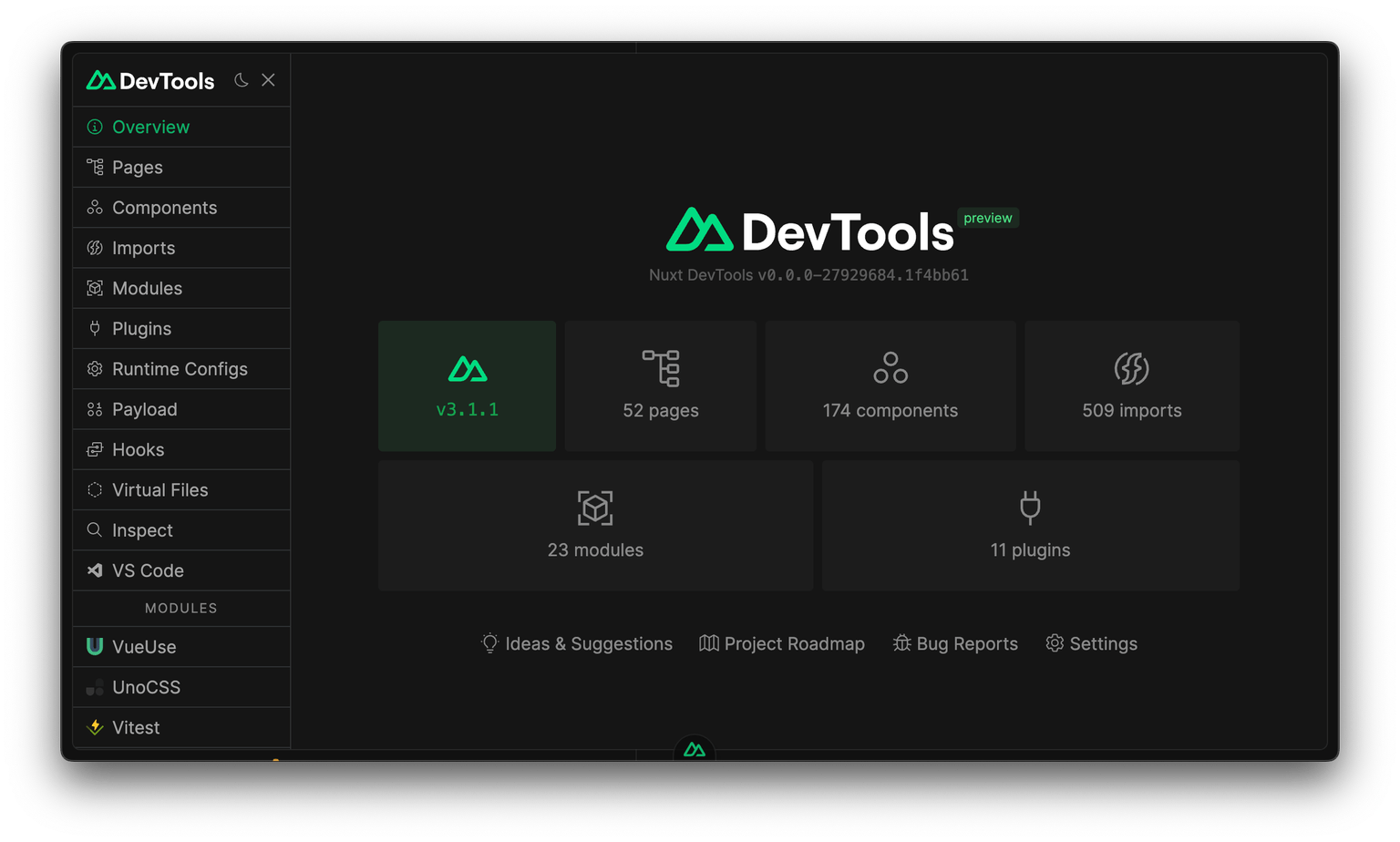The width and height of the screenshot is (1400, 842).
Task: Open Ideas & Suggestions link
Action: click(576, 643)
